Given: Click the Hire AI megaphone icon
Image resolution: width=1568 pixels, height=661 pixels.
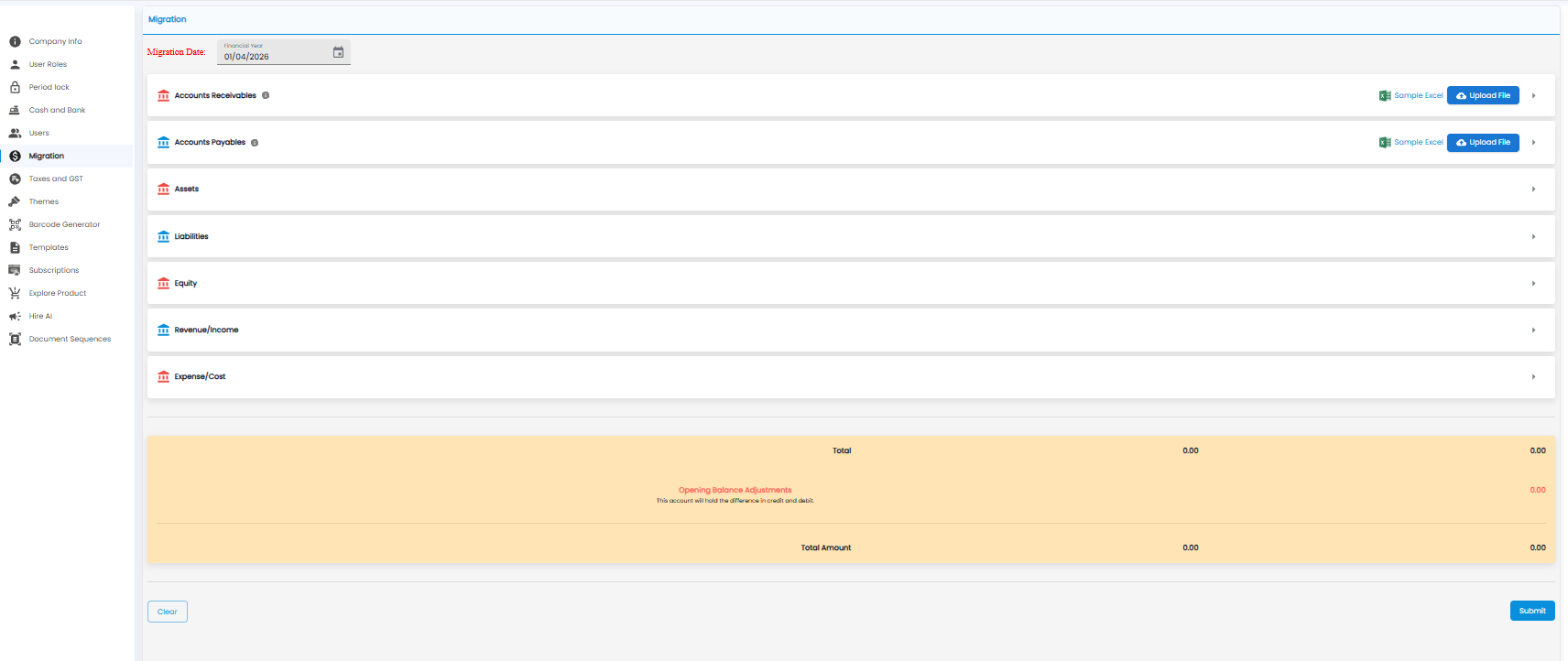Looking at the screenshot, I should point(15,316).
